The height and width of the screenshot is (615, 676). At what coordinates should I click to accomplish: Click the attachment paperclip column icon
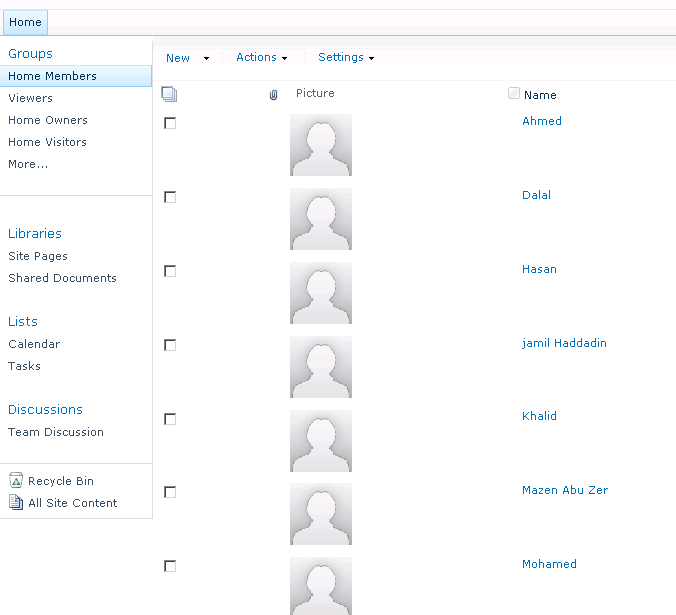(274, 95)
